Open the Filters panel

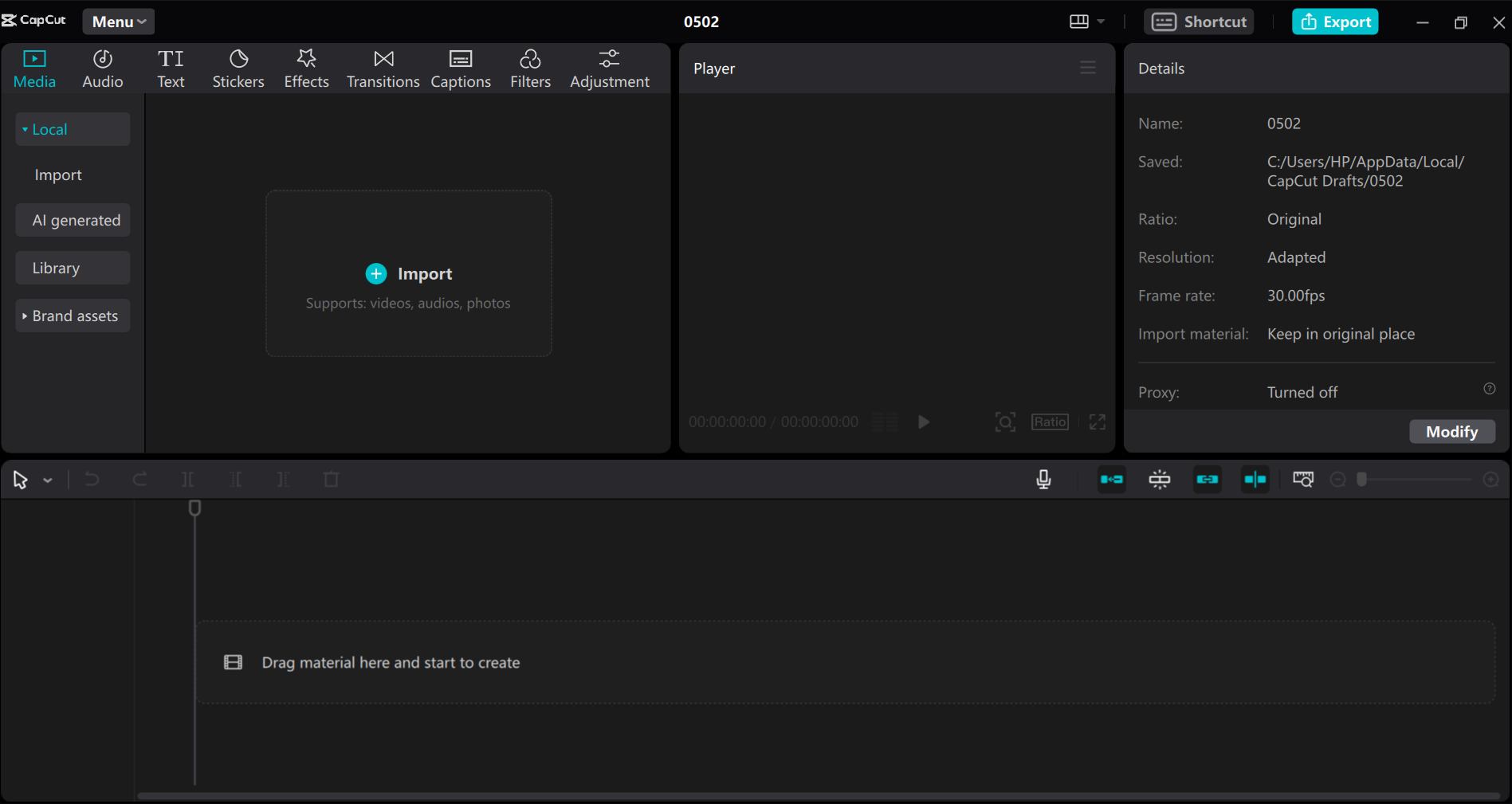click(530, 68)
